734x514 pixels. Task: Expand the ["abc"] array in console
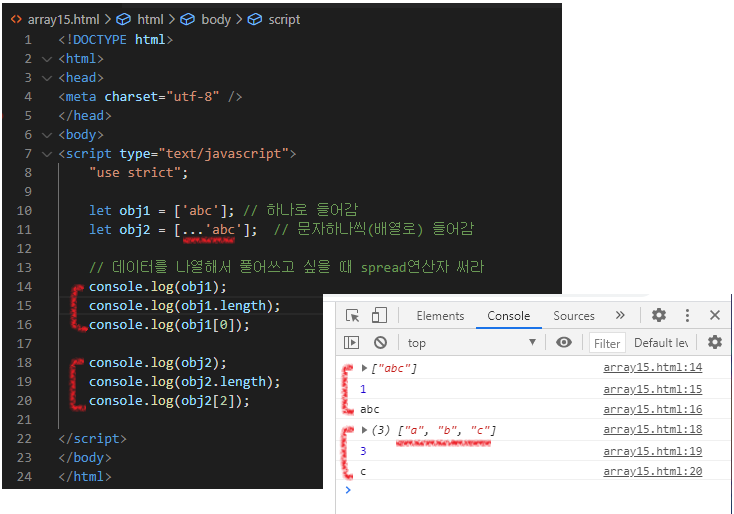(x=364, y=368)
